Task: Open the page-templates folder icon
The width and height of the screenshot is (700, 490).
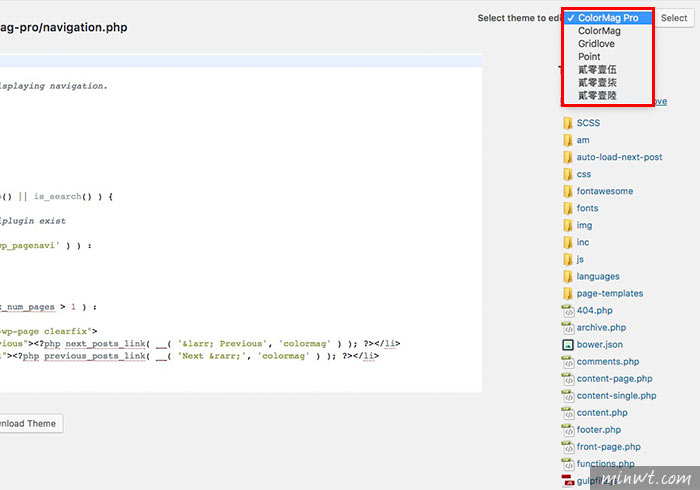Action: click(567, 293)
